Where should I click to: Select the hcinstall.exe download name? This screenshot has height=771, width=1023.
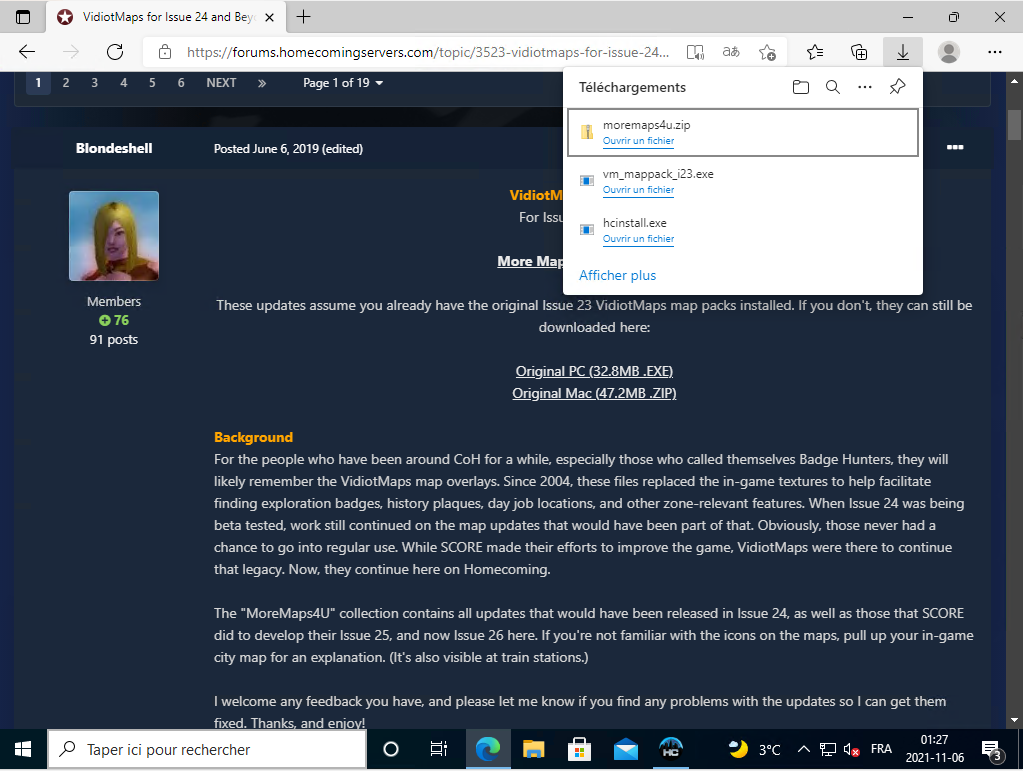pos(634,223)
